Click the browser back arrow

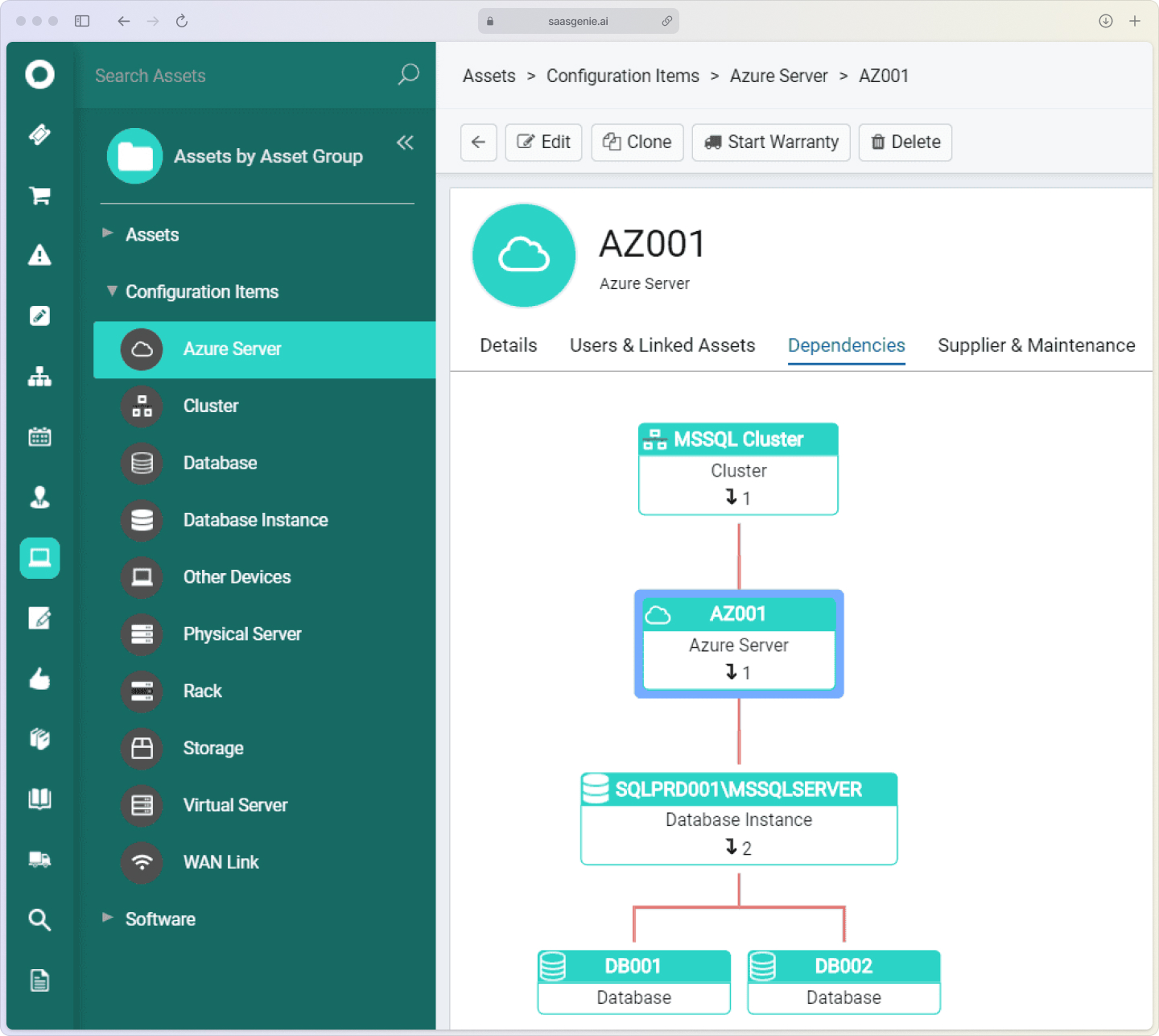click(123, 21)
